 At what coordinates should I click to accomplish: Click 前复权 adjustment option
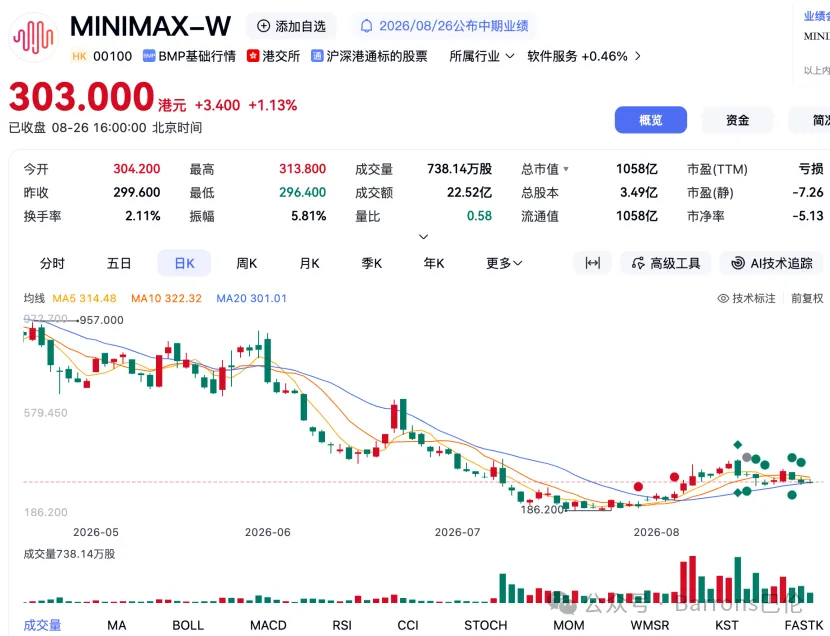click(807, 298)
